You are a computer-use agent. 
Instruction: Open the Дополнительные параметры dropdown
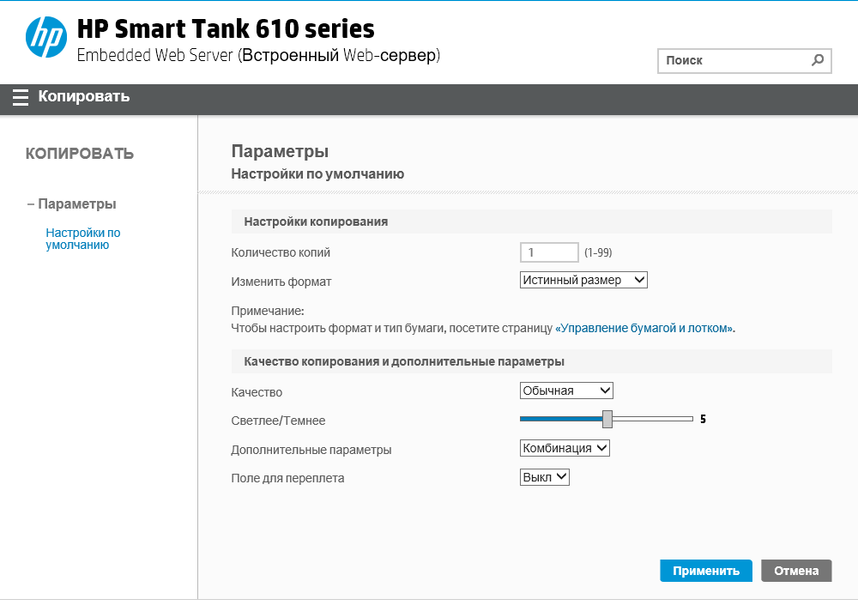(x=565, y=449)
